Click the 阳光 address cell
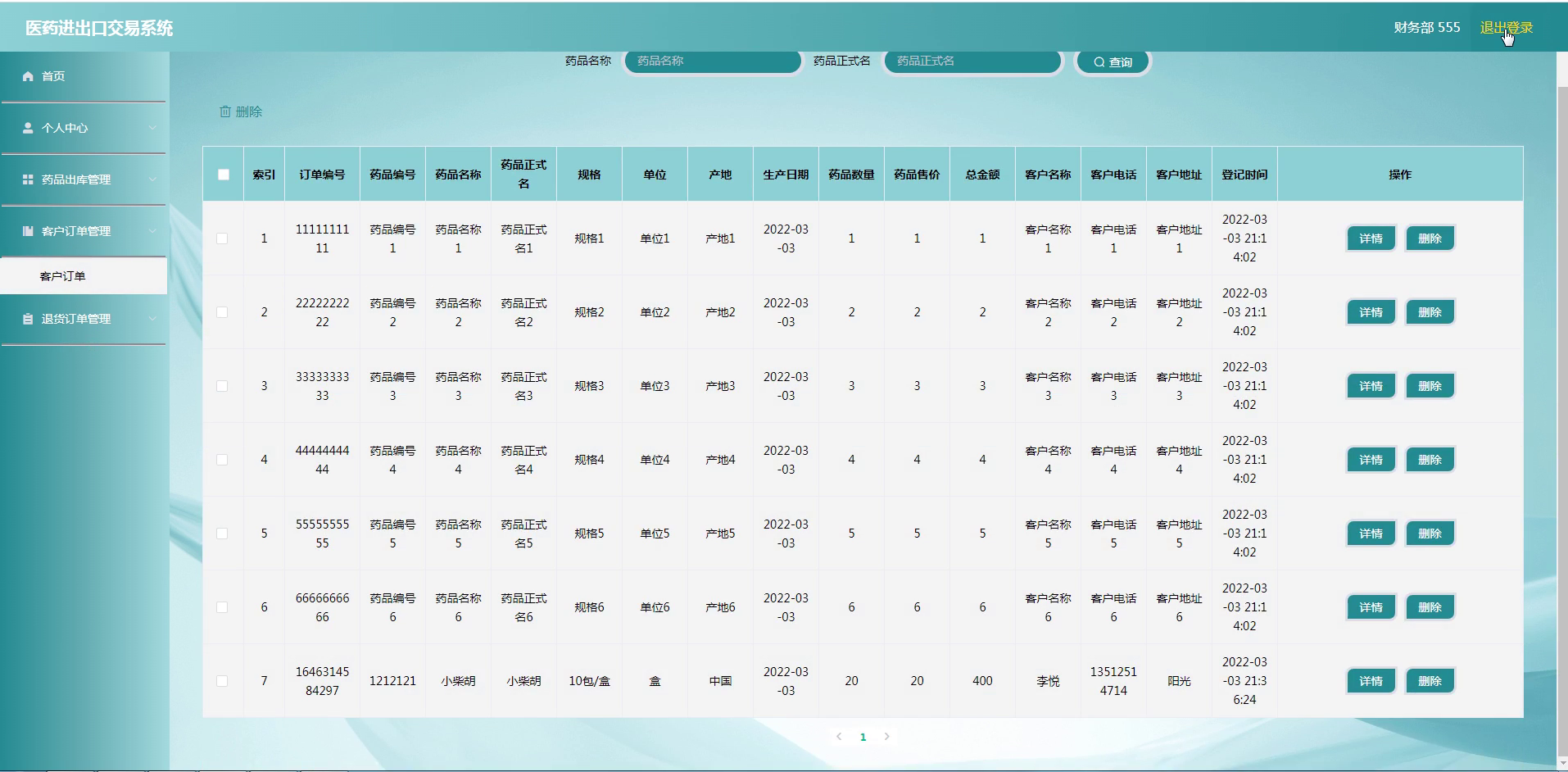The height and width of the screenshot is (772, 1568). pos(1179,681)
